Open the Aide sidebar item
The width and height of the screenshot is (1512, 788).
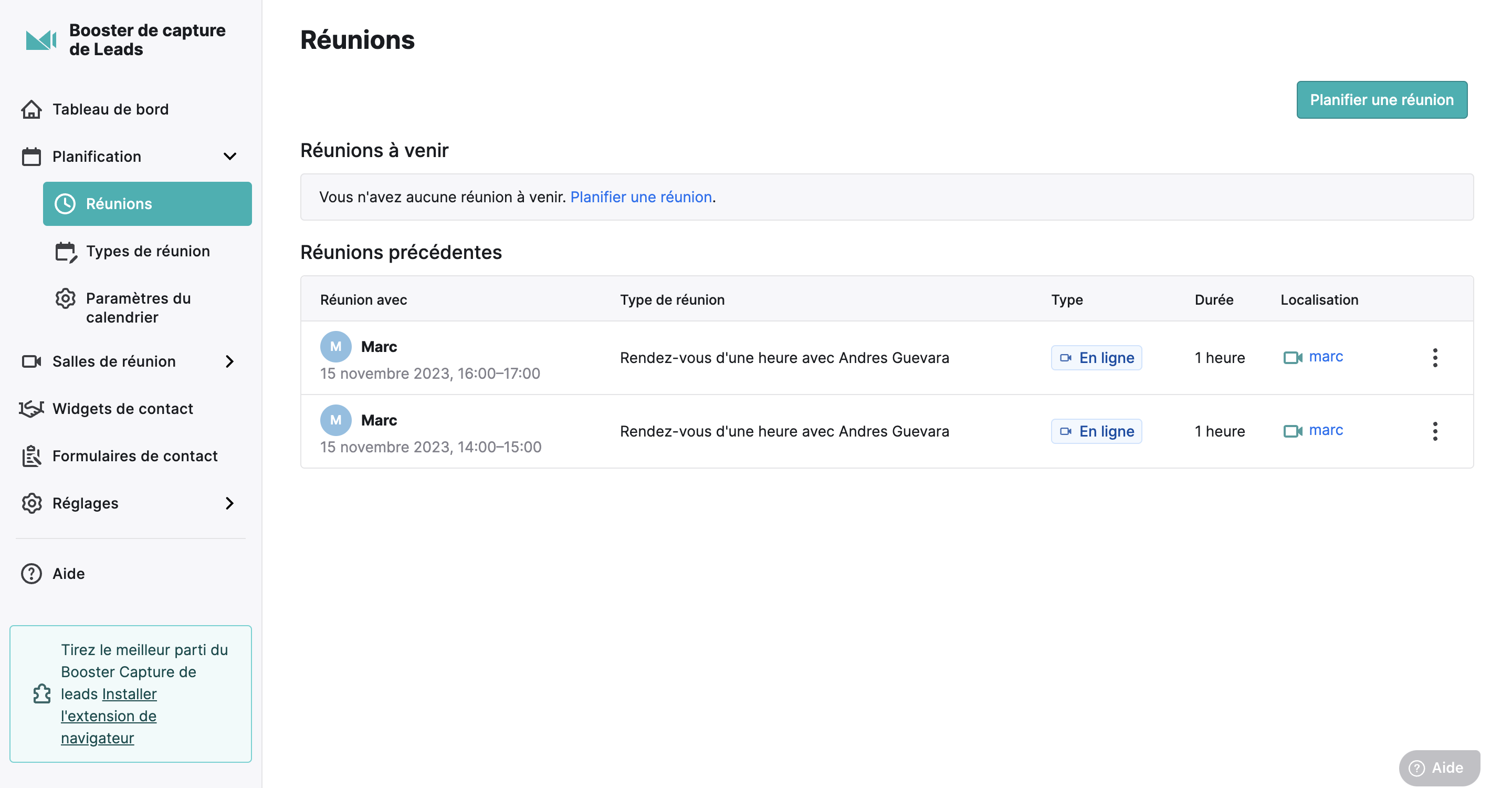[x=69, y=574]
